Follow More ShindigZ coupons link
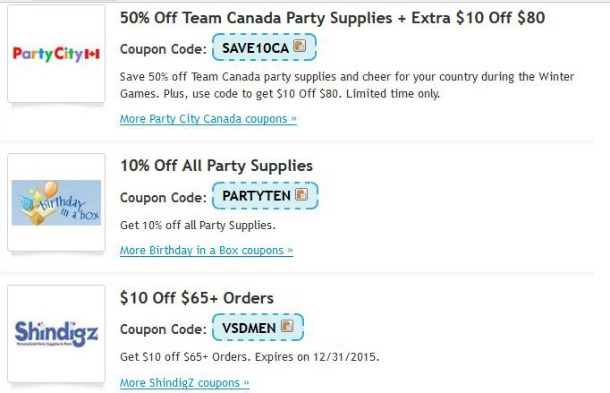 [184, 382]
